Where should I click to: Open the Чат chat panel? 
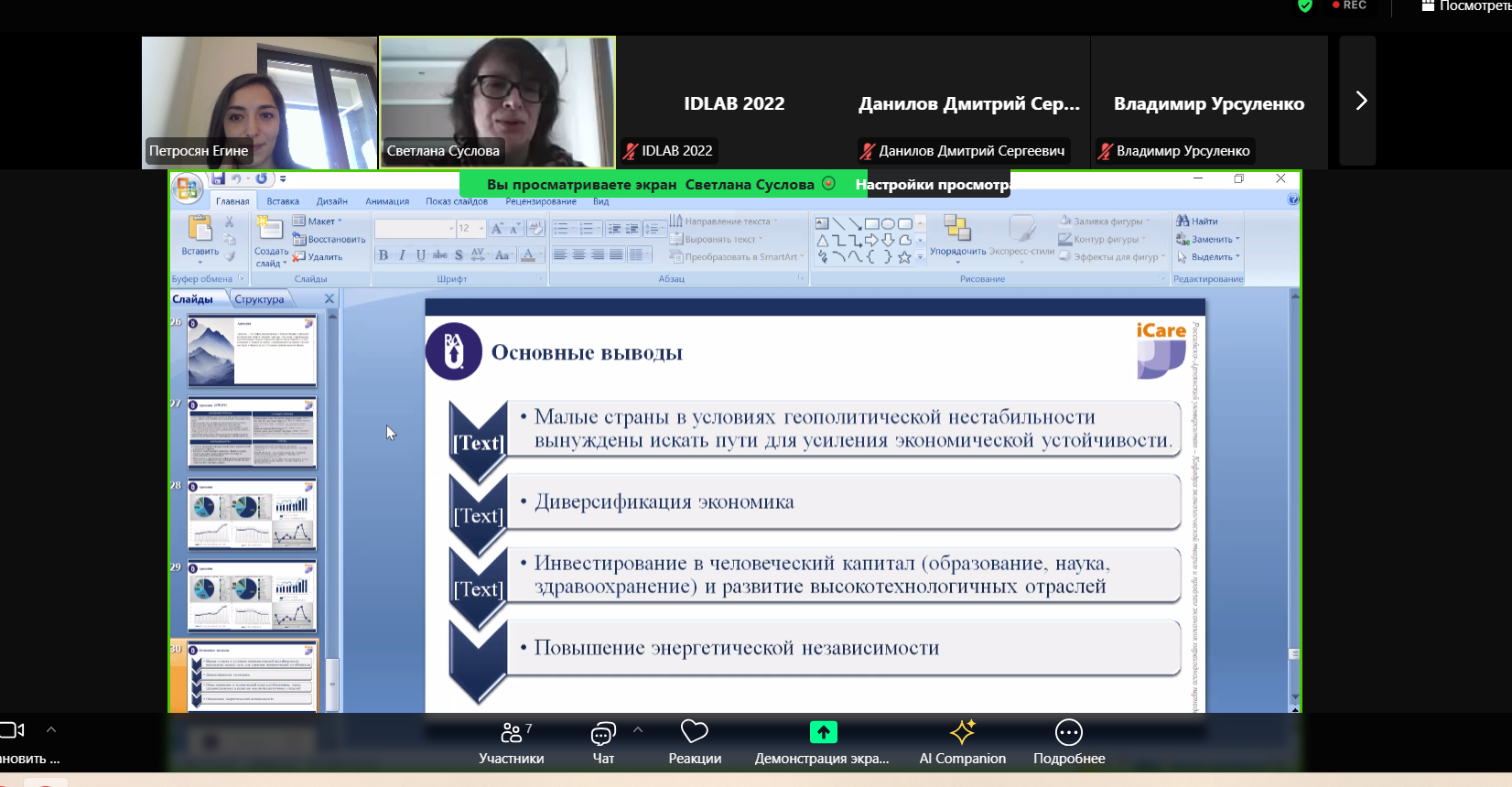[x=603, y=742]
